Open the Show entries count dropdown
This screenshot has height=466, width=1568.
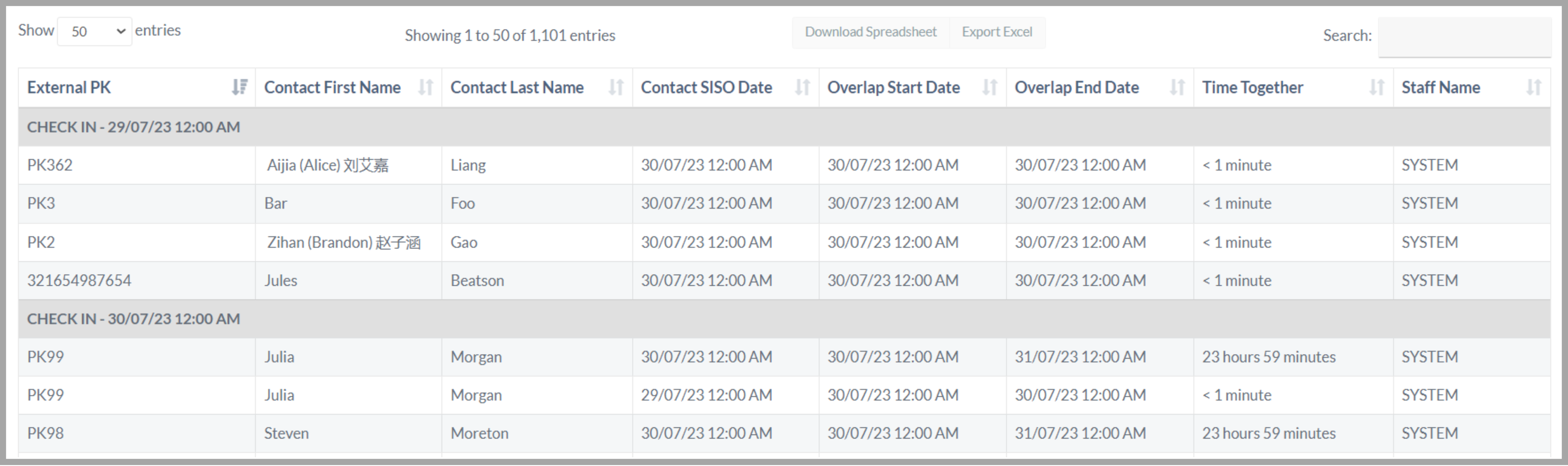click(x=94, y=32)
